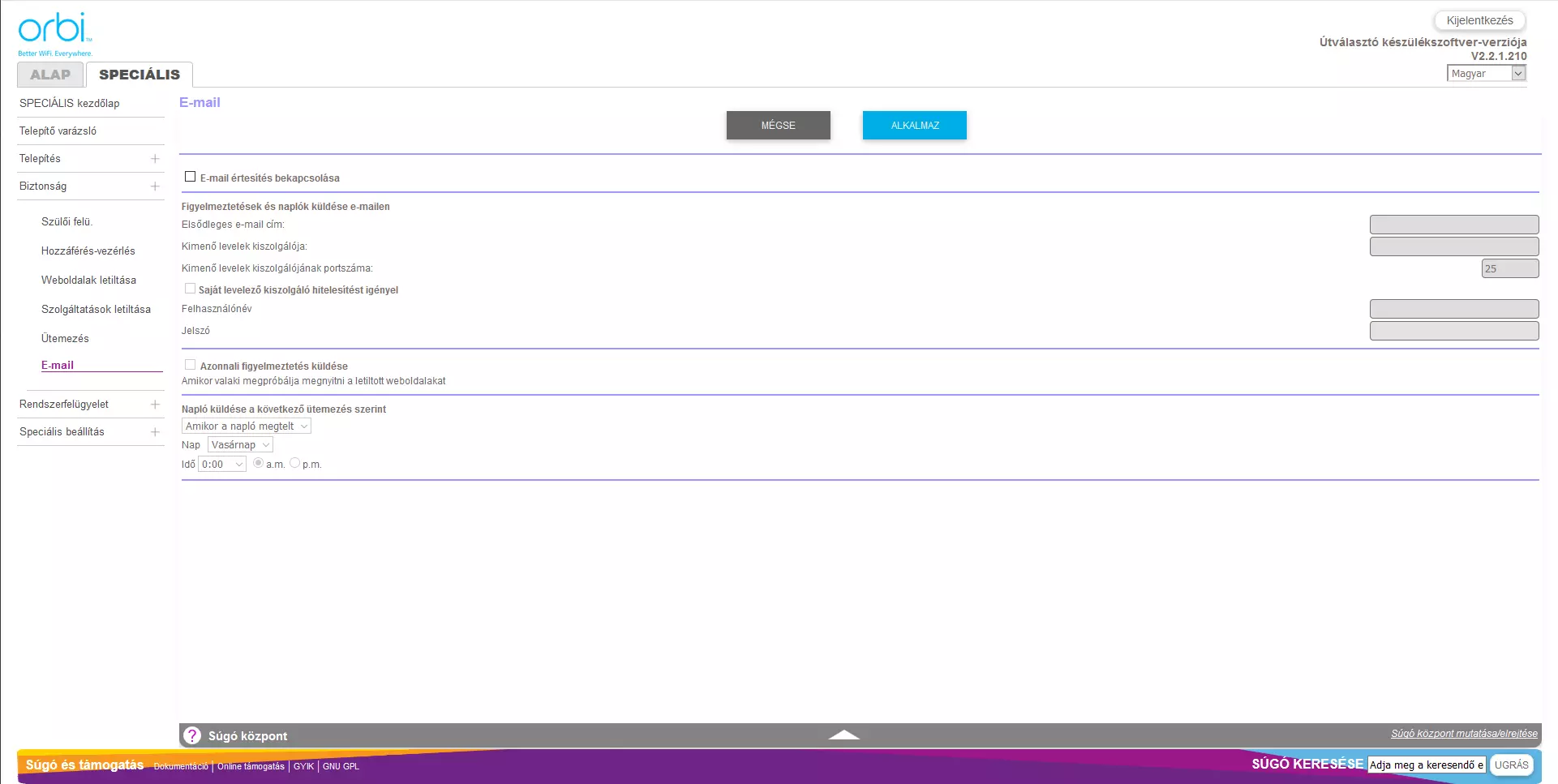Open the Vasárnap day dropdown
The height and width of the screenshot is (784, 1558).
pos(240,445)
